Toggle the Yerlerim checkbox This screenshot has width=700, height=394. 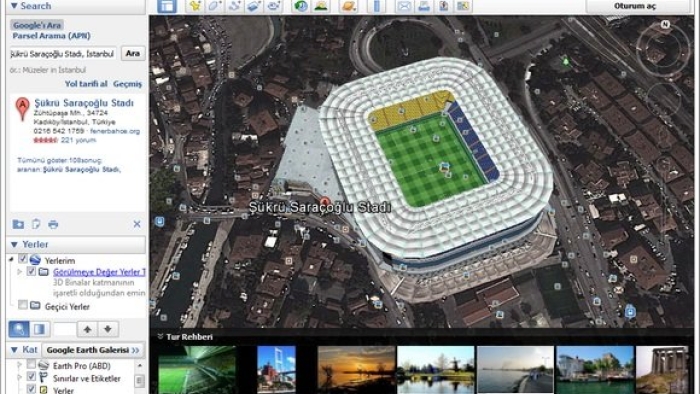(23, 259)
